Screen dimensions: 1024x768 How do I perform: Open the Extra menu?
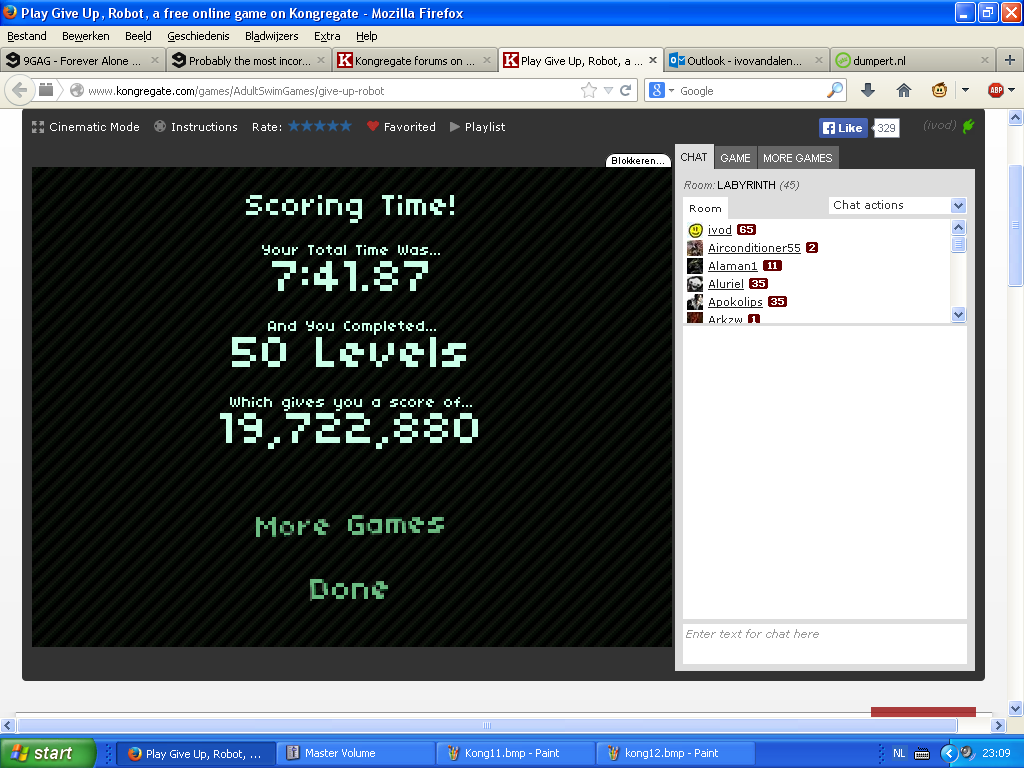[327, 36]
